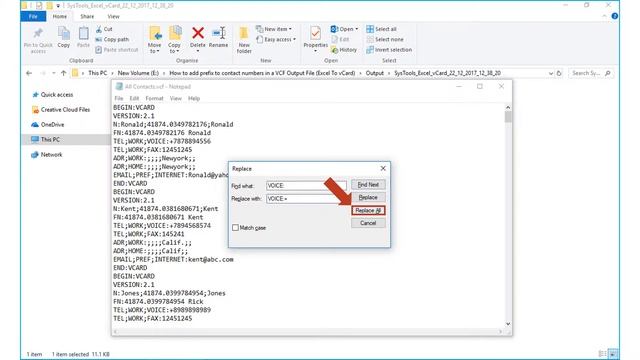Collapse the ribbon with chevron
This screenshot has width=640, height=360.
coord(604,16)
